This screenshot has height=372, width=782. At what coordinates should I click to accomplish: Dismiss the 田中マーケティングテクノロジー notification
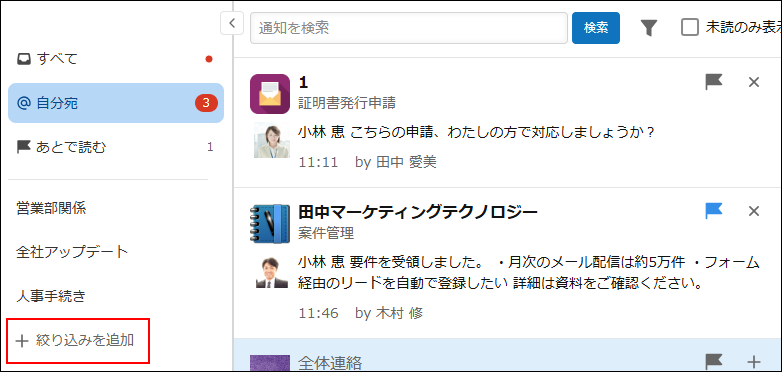[x=754, y=211]
